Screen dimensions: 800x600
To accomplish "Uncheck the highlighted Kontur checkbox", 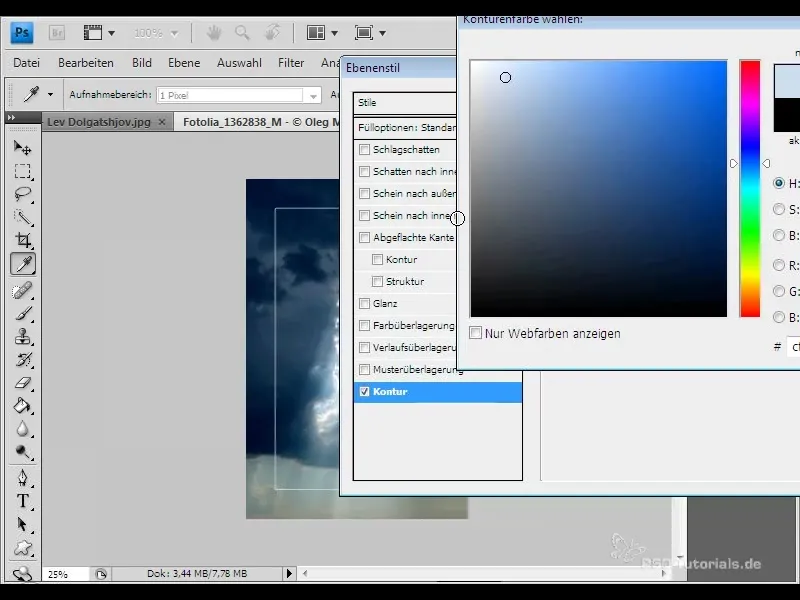I will click(x=364, y=391).
